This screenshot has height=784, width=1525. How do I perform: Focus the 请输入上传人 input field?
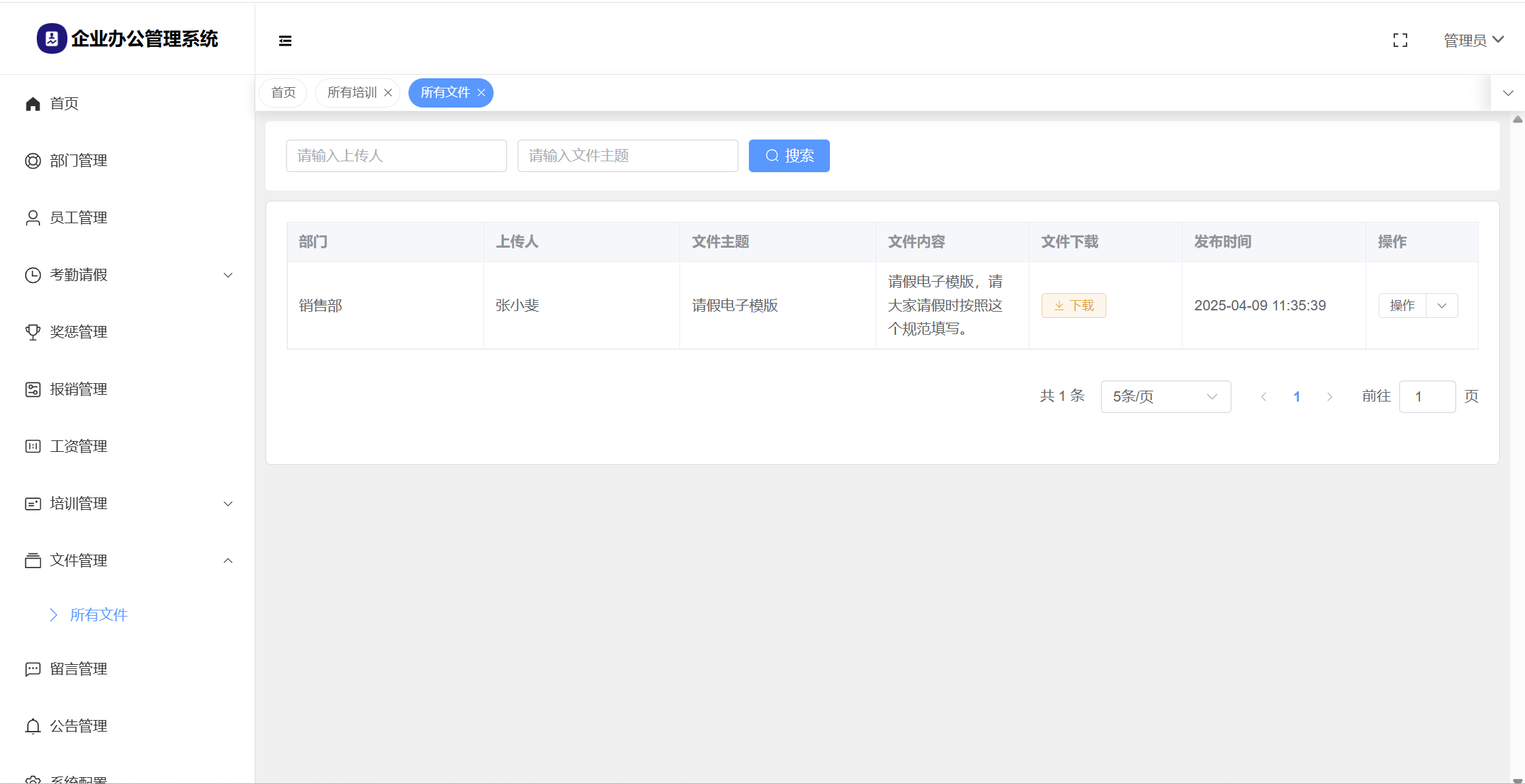[x=396, y=156]
